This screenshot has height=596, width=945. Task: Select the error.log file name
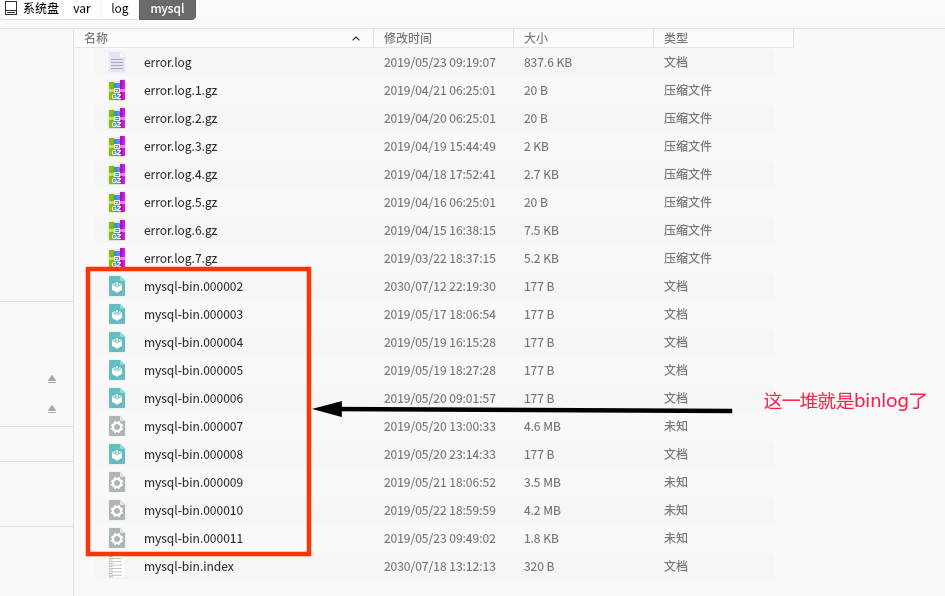tap(168, 63)
